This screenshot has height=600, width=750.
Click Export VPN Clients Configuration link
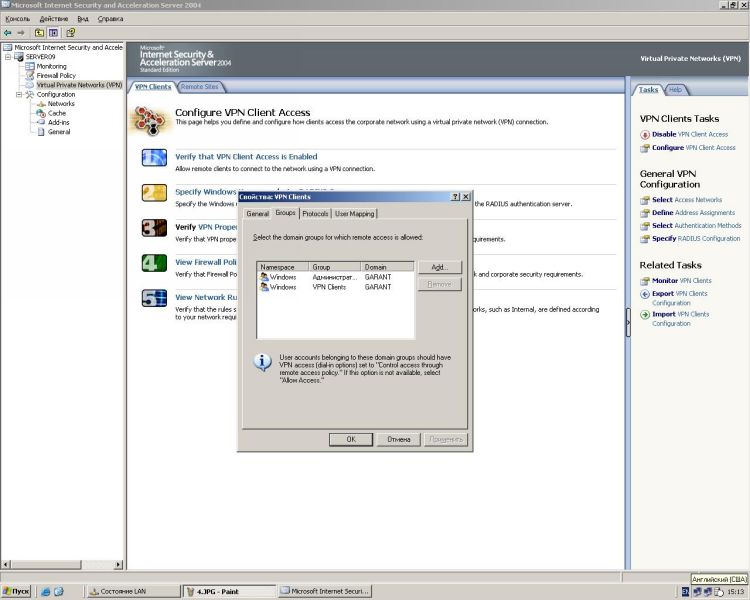[680, 298]
